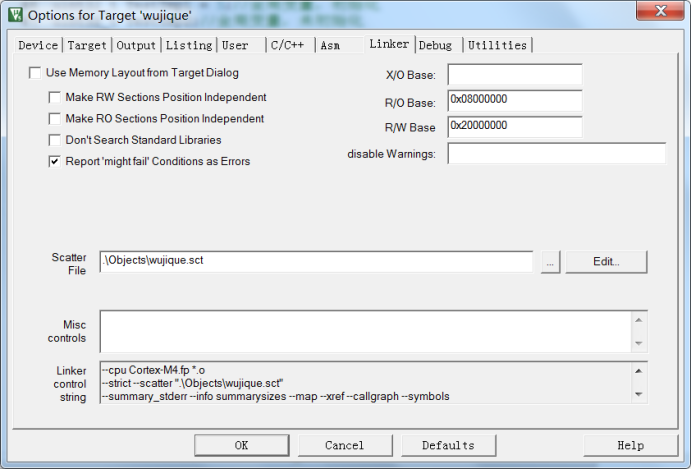Image resolution: width=692 pixels, height=469 pixels.
Task: Switch to the Device tab
Action: pyautogui.click(x=38, y=45)
